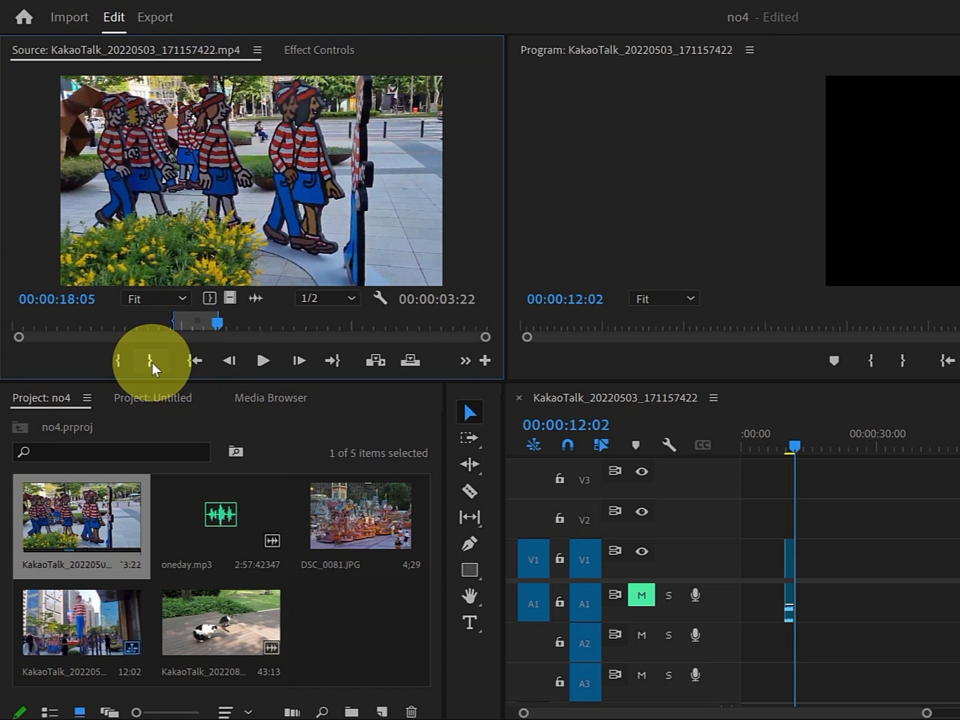The width and height of the screenshot is (960, 720).
Task: Toggle Linked Selection in timeline
Action: click(601, 445)
